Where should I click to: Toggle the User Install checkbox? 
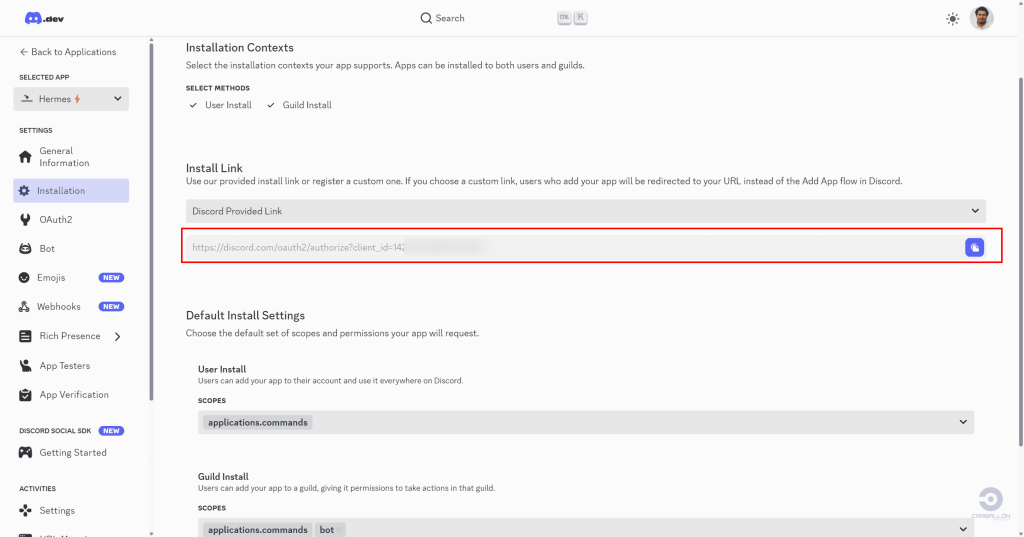194,105
